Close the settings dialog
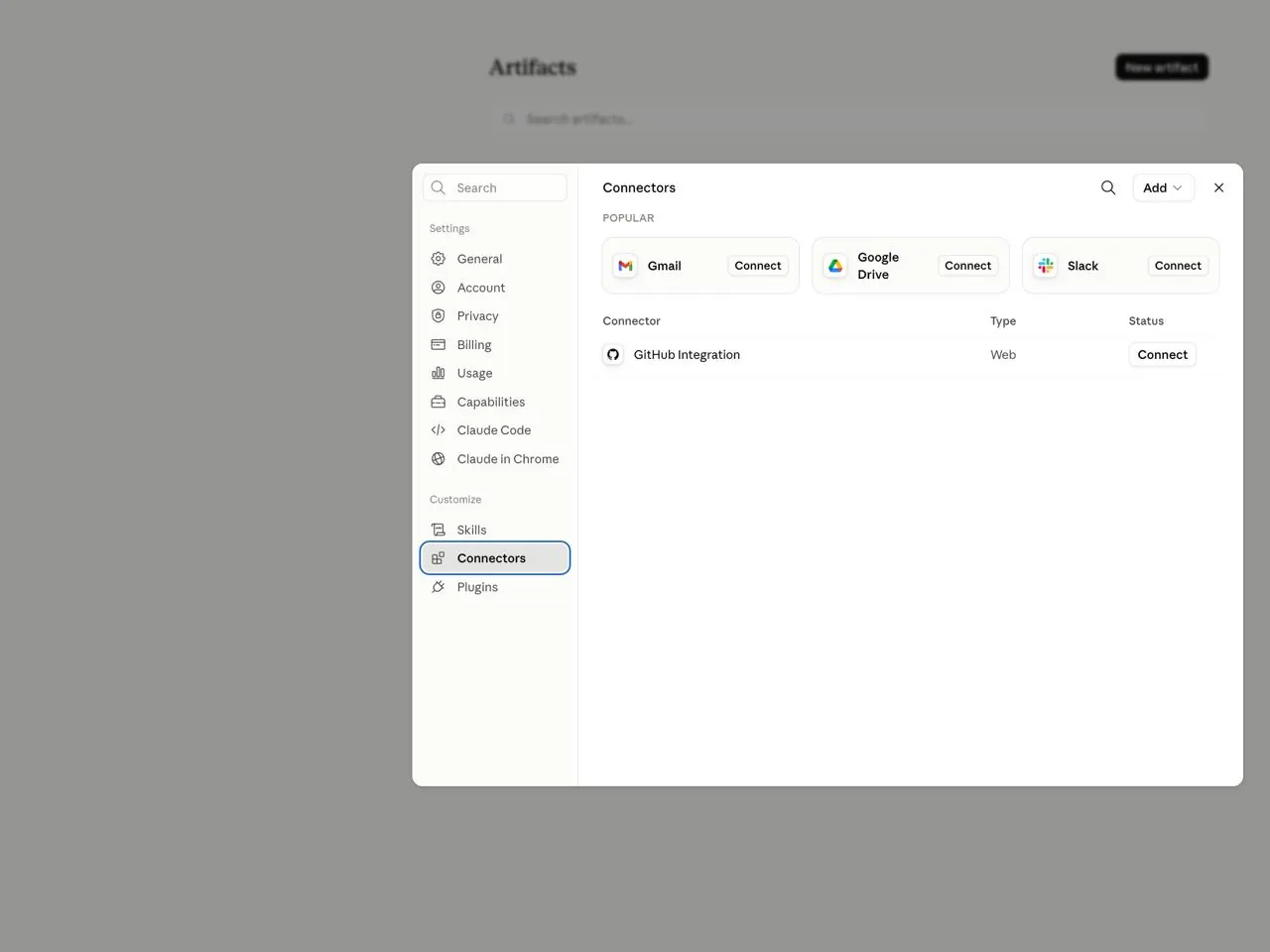The image size is (1270, 952). click(x=1219, y=187)
